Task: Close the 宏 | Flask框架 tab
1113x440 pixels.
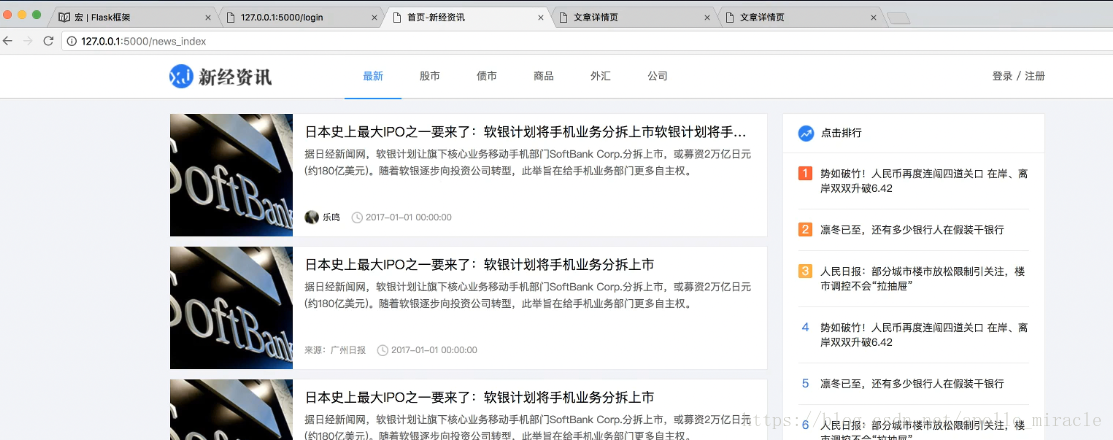Action: [208, 18]
